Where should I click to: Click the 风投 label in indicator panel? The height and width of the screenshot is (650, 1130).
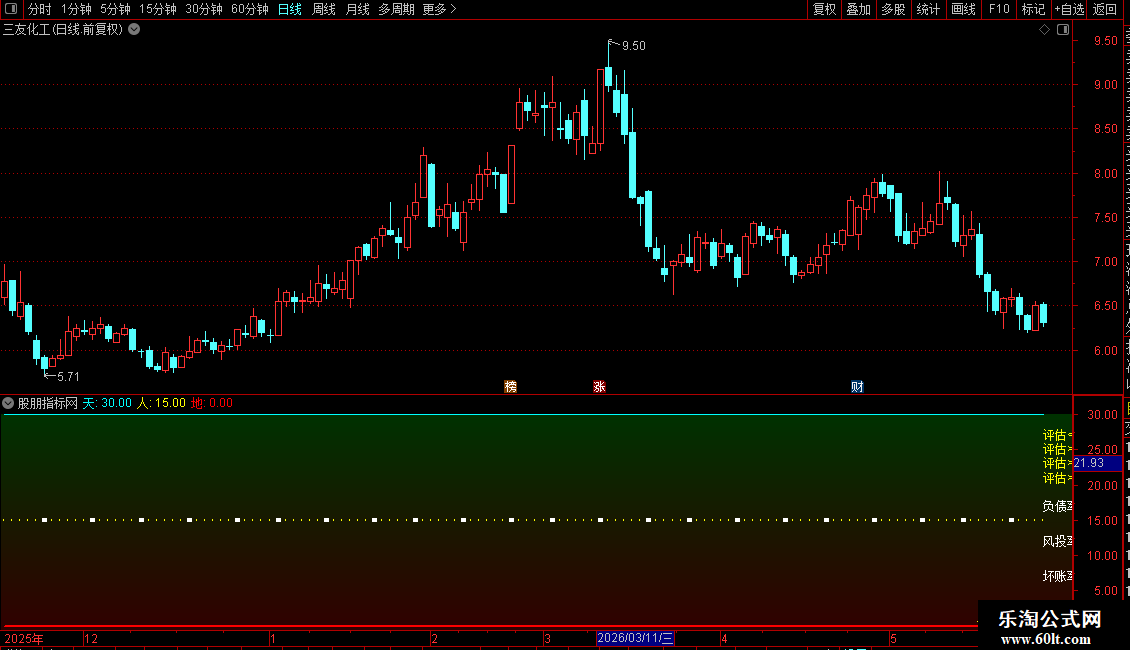pos(1057,541)
